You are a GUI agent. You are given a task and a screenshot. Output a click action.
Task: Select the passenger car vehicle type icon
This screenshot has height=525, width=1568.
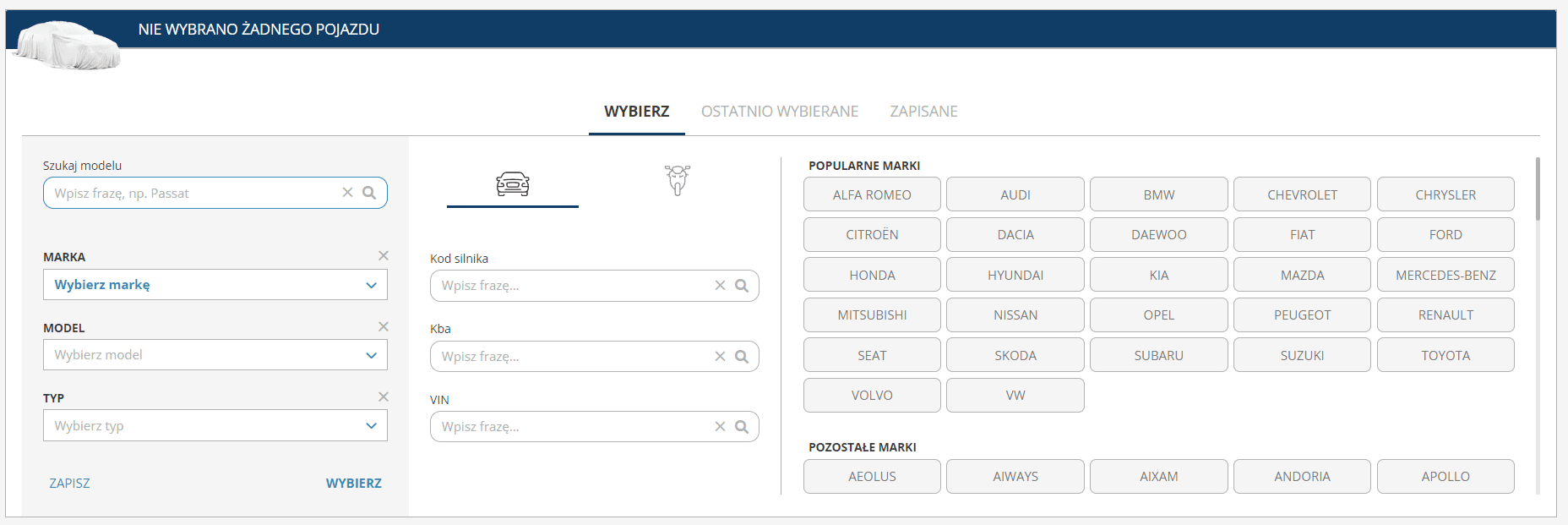(x=513, y=183)
